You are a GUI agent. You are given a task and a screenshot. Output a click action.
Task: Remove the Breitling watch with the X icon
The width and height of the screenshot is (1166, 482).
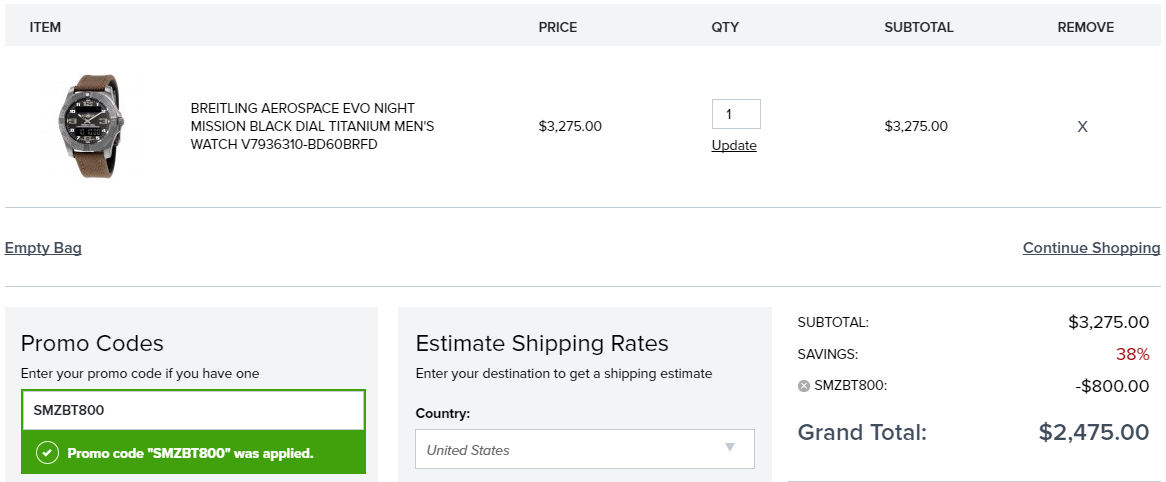coord(1082,126)
